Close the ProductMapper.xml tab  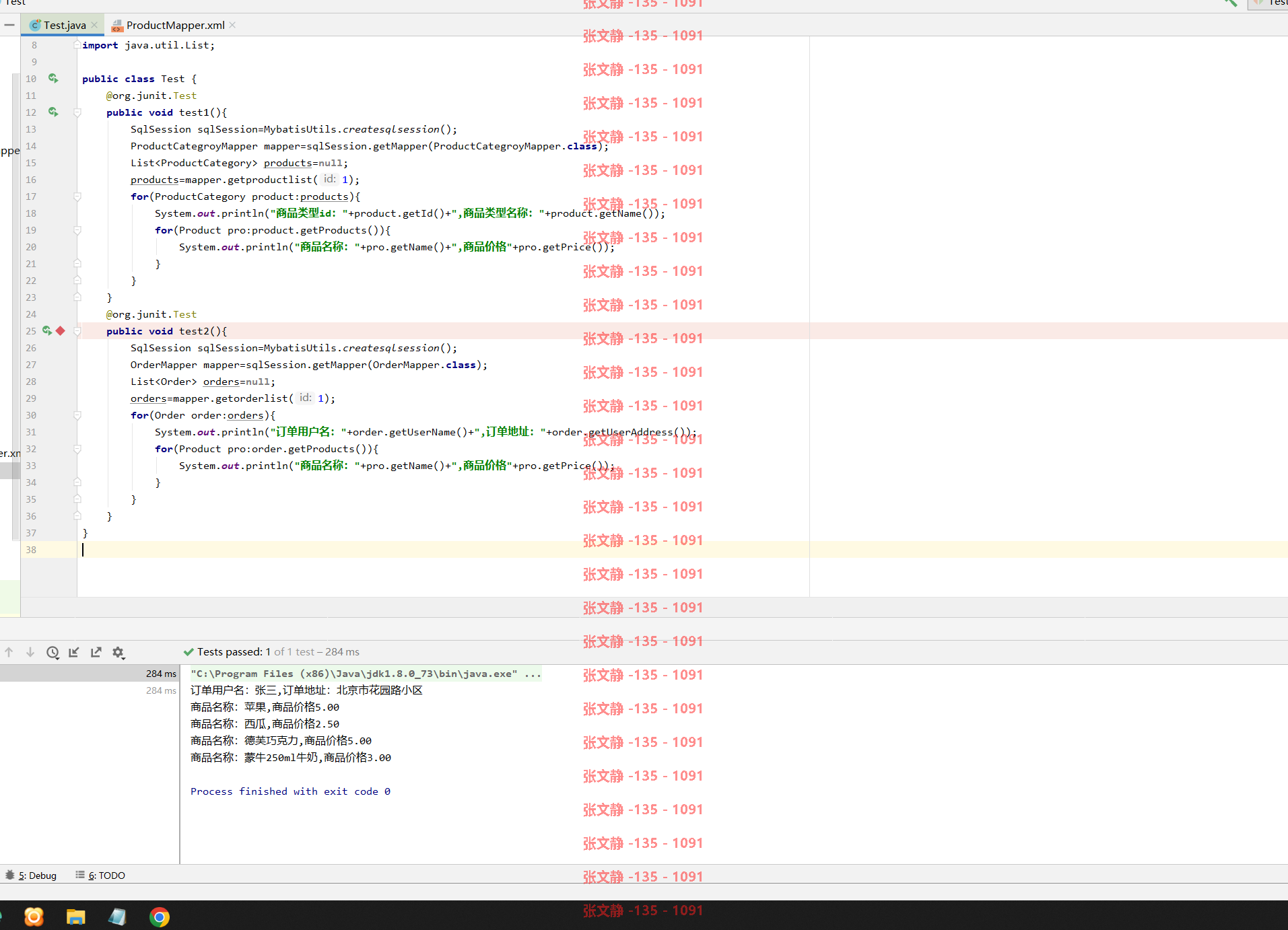pos(232,25)
